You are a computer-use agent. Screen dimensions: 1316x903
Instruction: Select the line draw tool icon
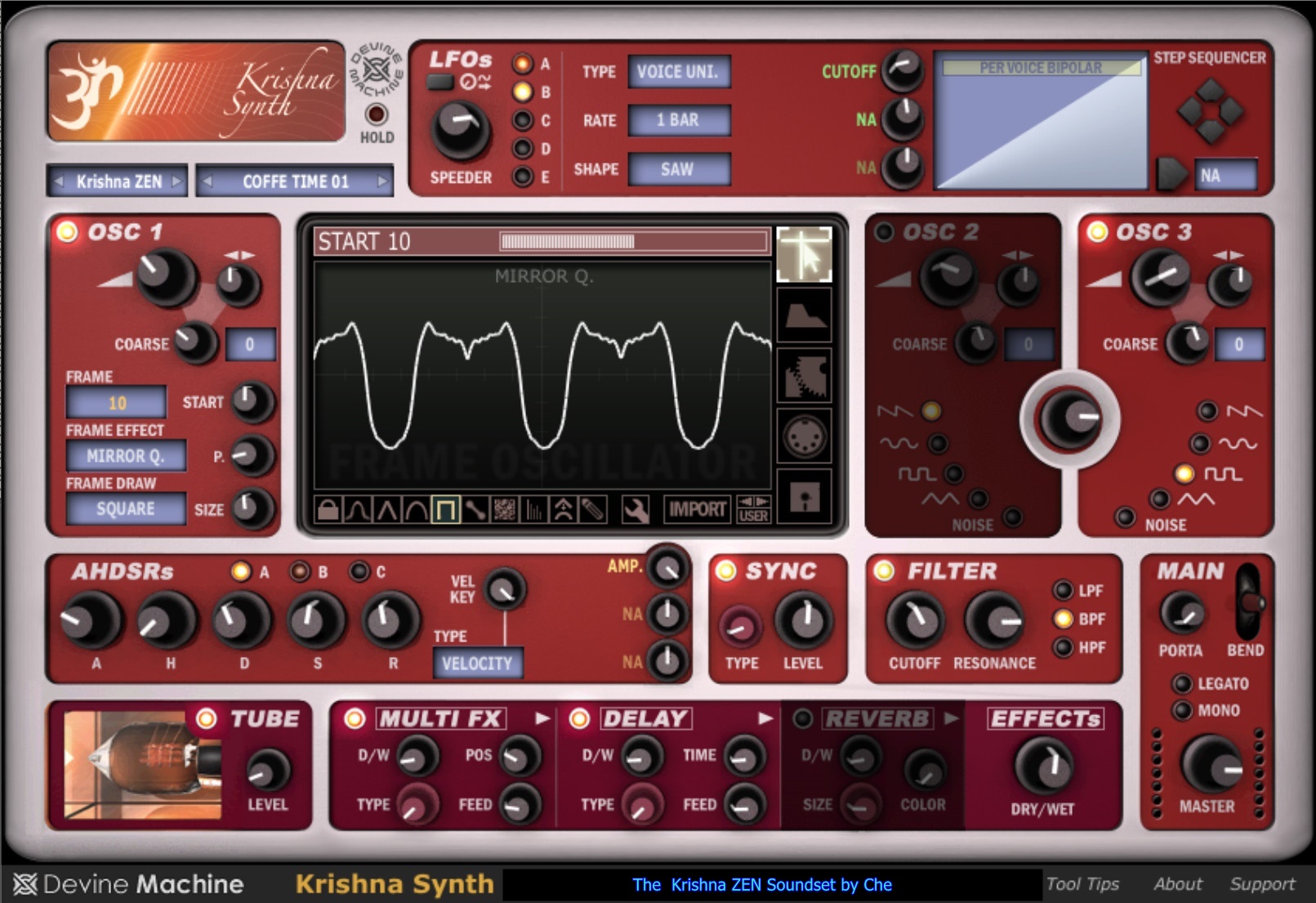coord(475,510)
